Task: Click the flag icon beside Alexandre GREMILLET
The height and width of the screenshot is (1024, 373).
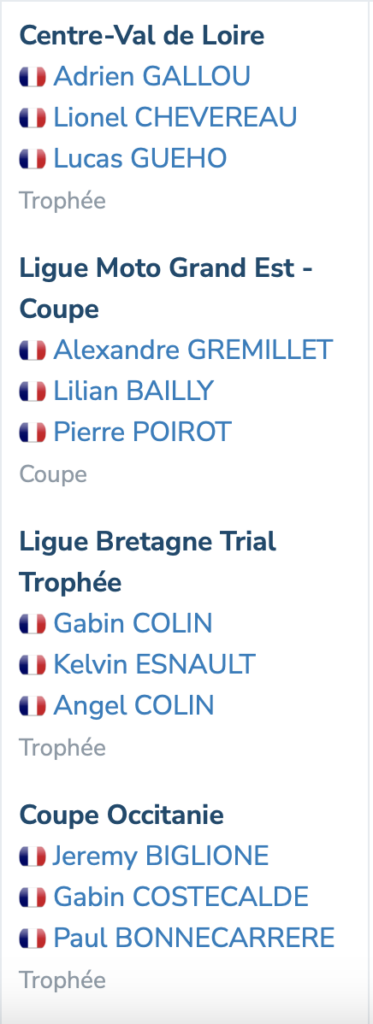Action: (33, 351)
